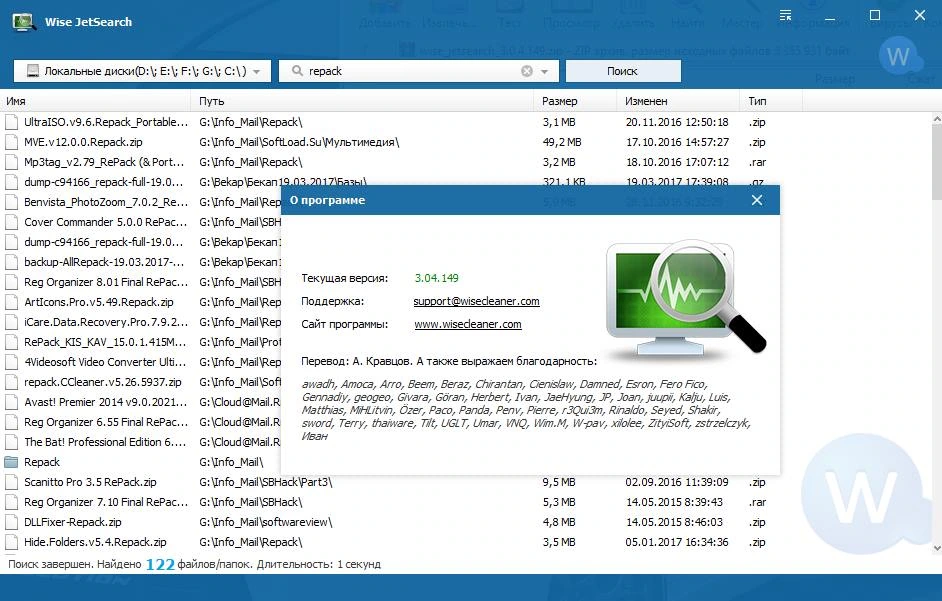Click the magnifier icon in search box

[x=297, y=71]
